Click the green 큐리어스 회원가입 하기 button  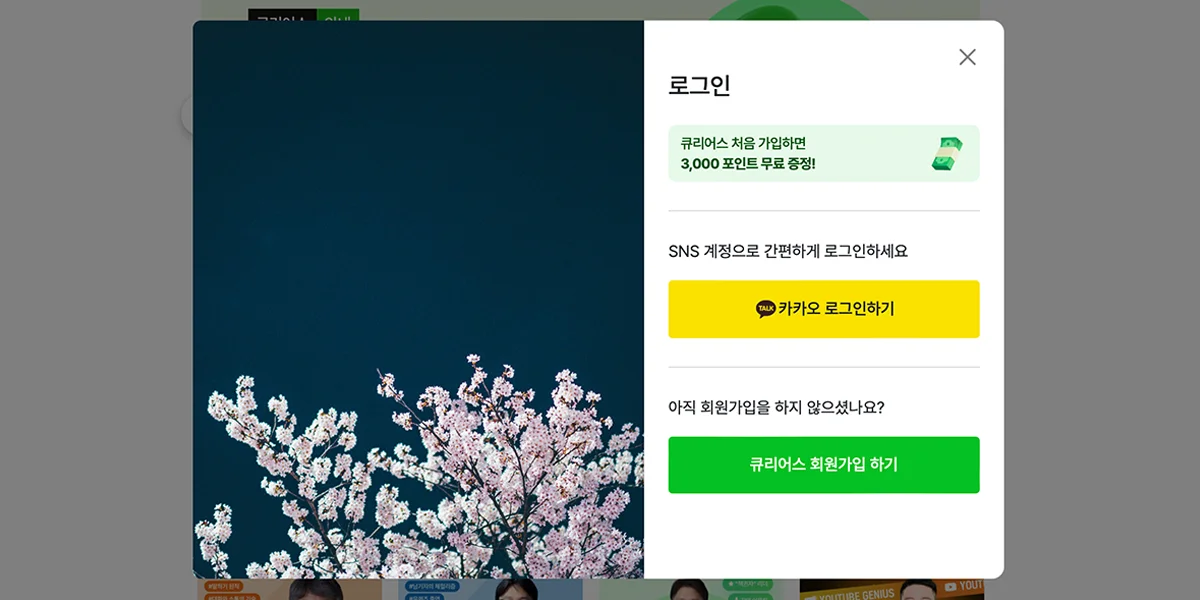(x=824, y=465)
